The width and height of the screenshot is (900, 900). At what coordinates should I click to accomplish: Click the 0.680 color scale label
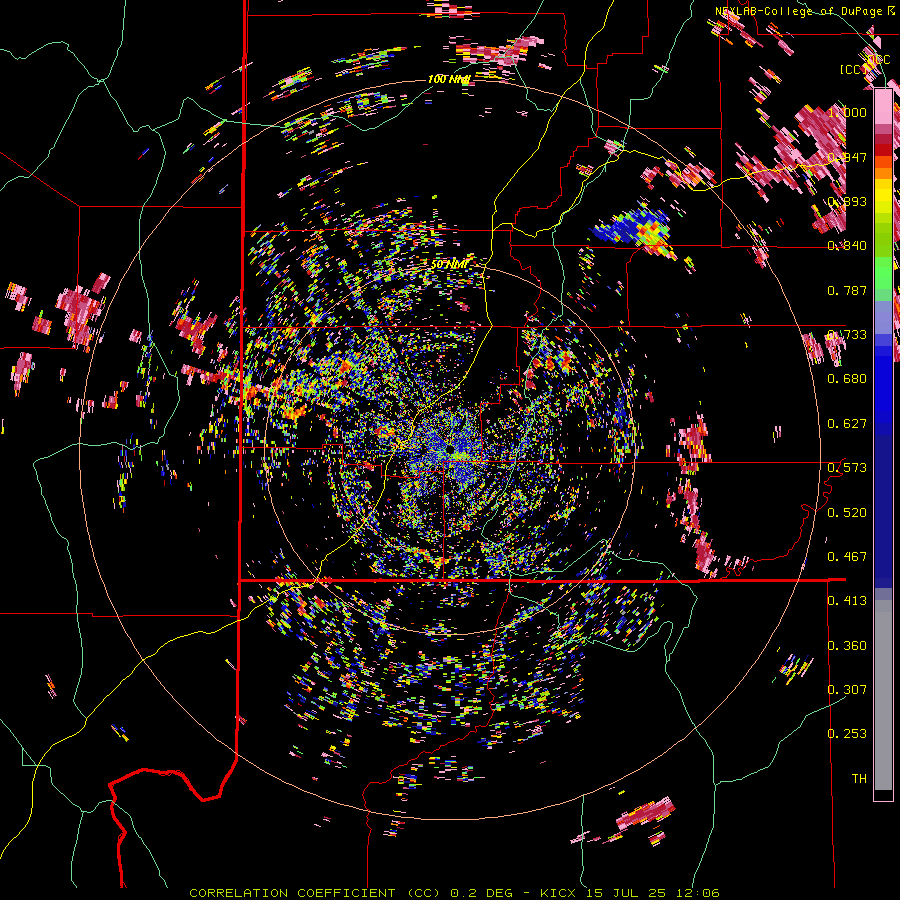(847, 379)
